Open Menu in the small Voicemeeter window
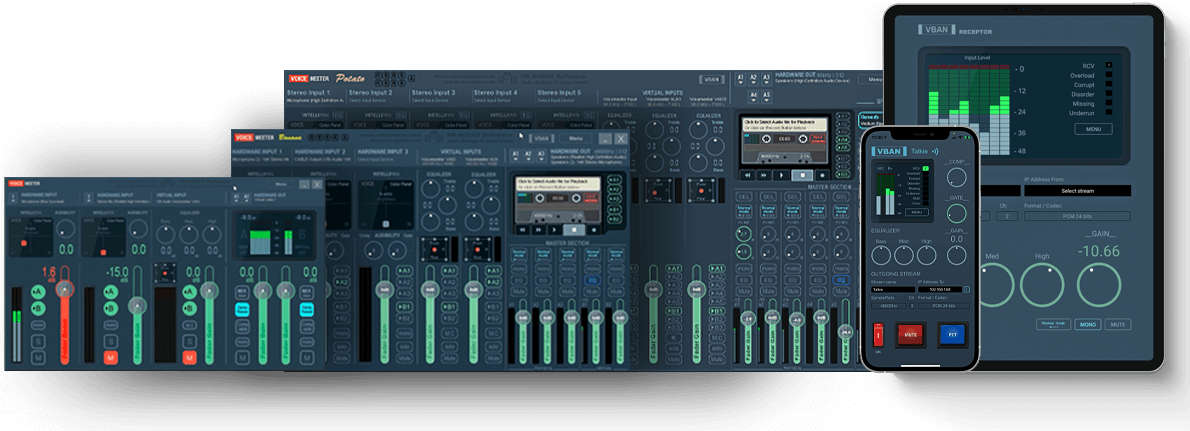 (x=281, y=184)
